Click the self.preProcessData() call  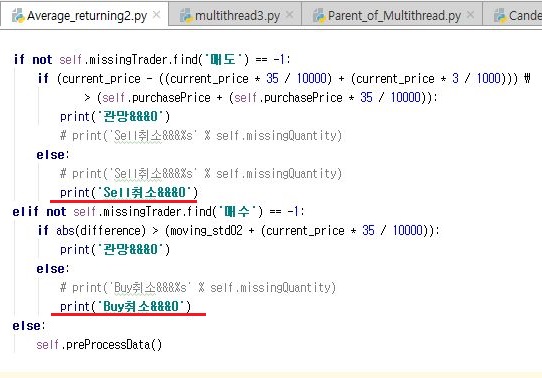pyautogui.click(x=99, y=344)
